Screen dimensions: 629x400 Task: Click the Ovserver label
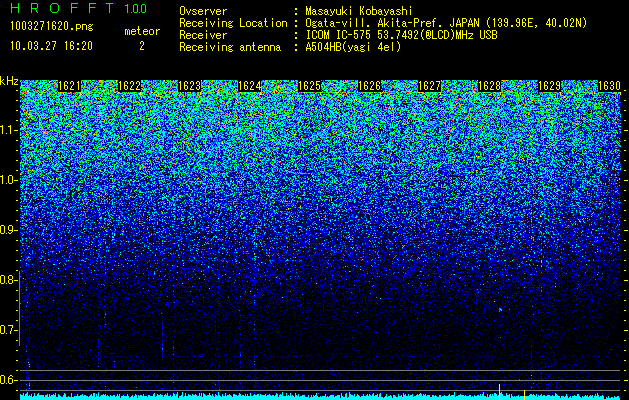203,11
